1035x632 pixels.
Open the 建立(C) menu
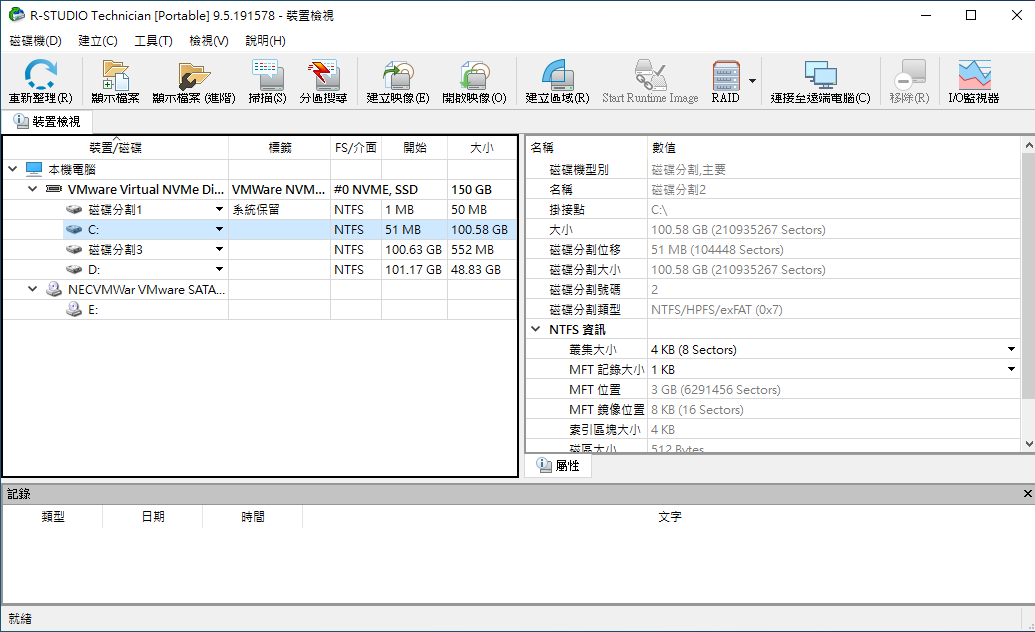(x=98, y=41)
